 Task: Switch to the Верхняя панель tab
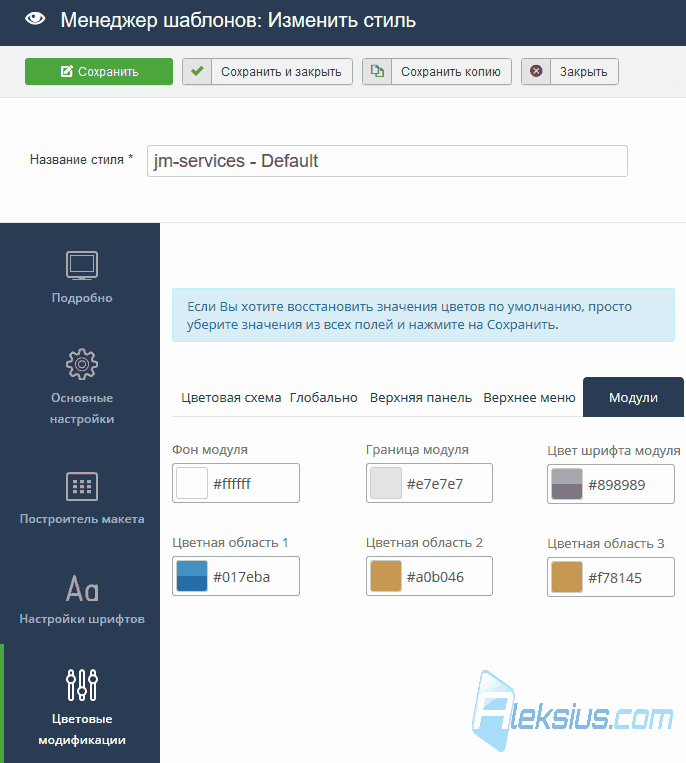[x=421, y=398]
